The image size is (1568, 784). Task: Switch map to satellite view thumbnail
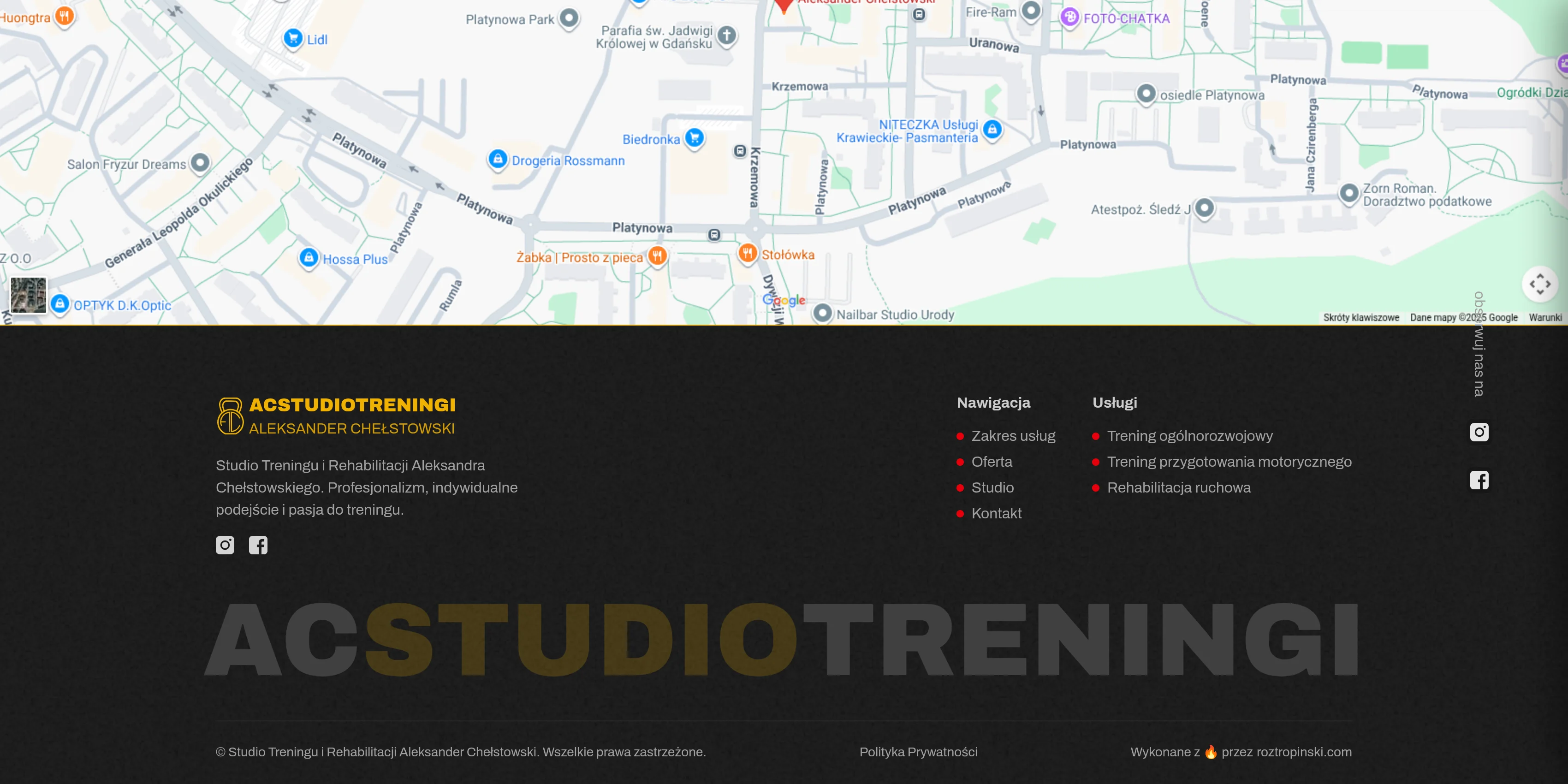29,295
